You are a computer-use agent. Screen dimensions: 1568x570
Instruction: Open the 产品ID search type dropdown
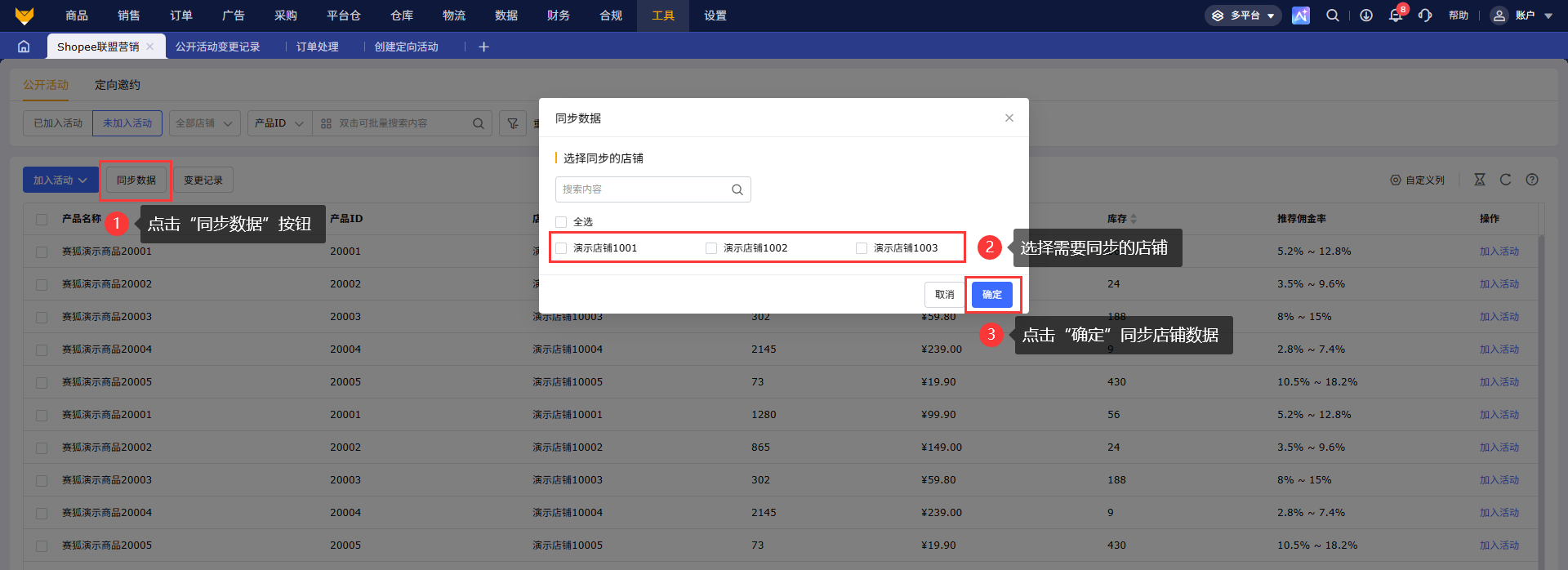(280, 123)
